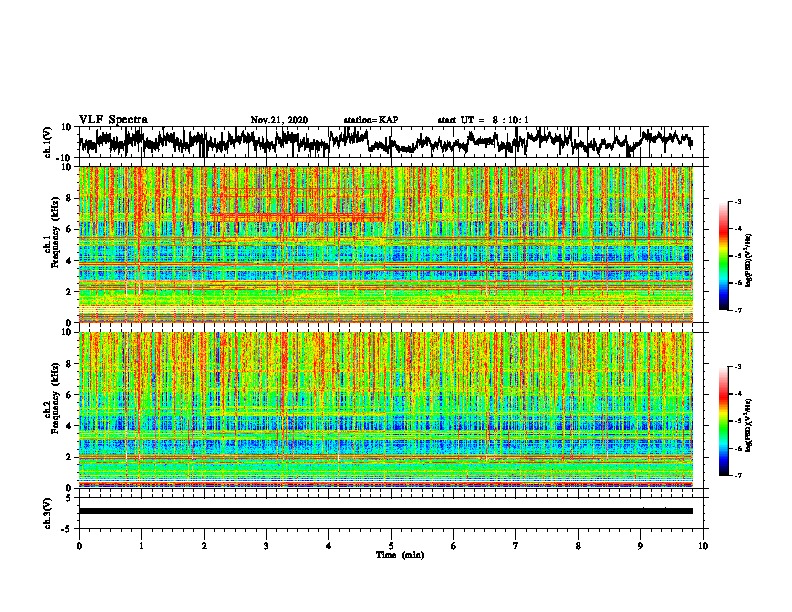Click the time axis tick "6"
The height and width of the screenshot is (612, 792).
click(x=454, y=546)
